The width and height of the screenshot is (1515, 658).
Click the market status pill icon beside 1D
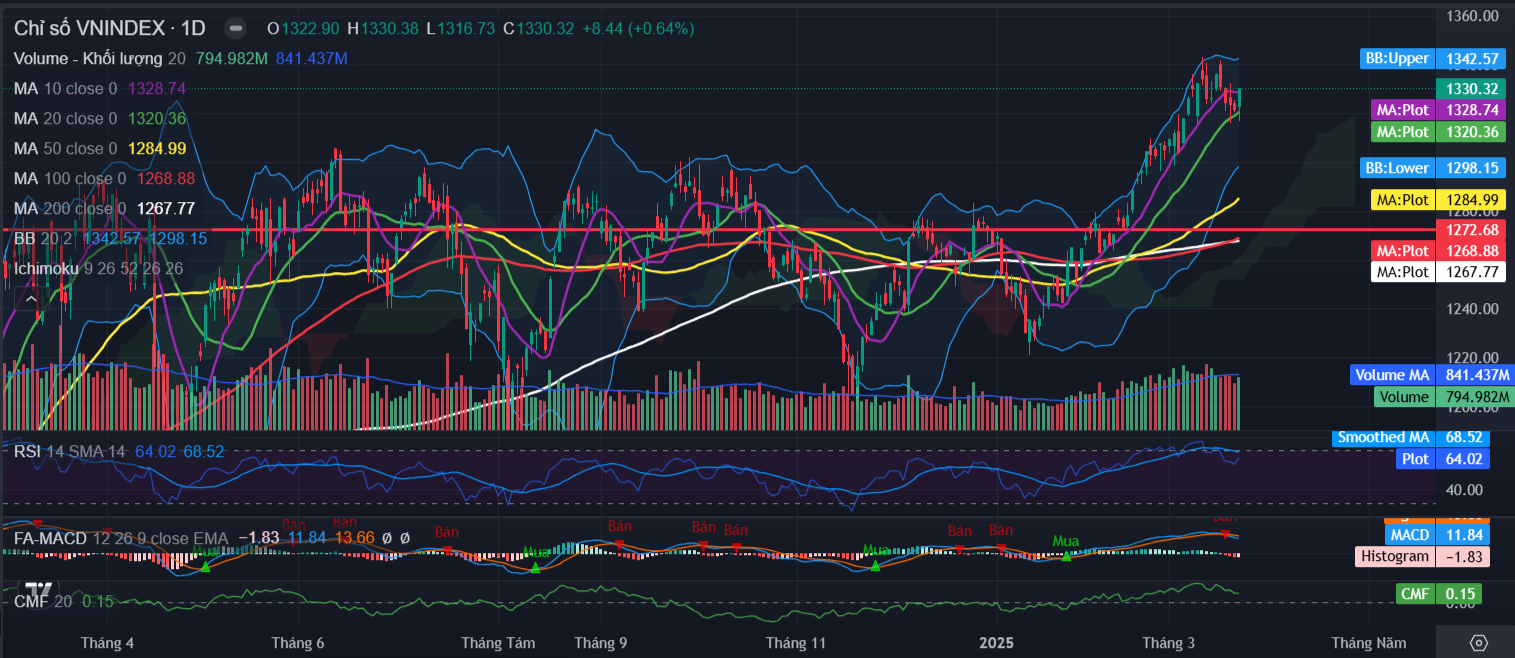click(x=235, y=29)
